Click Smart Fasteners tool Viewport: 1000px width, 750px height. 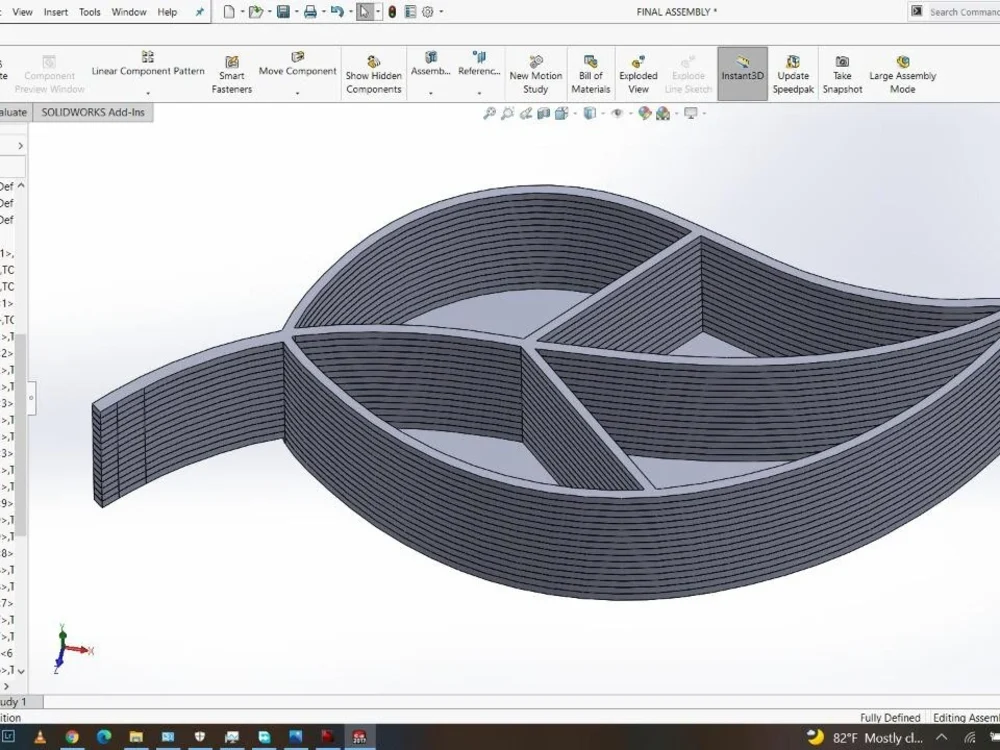point(232,75)
